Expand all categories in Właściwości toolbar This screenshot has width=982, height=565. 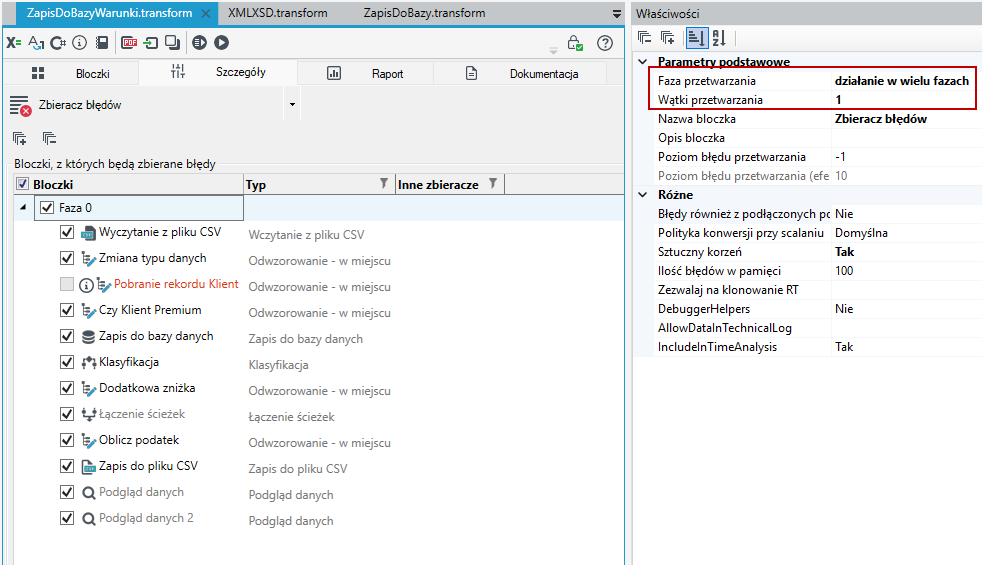(x=668, y=38)
